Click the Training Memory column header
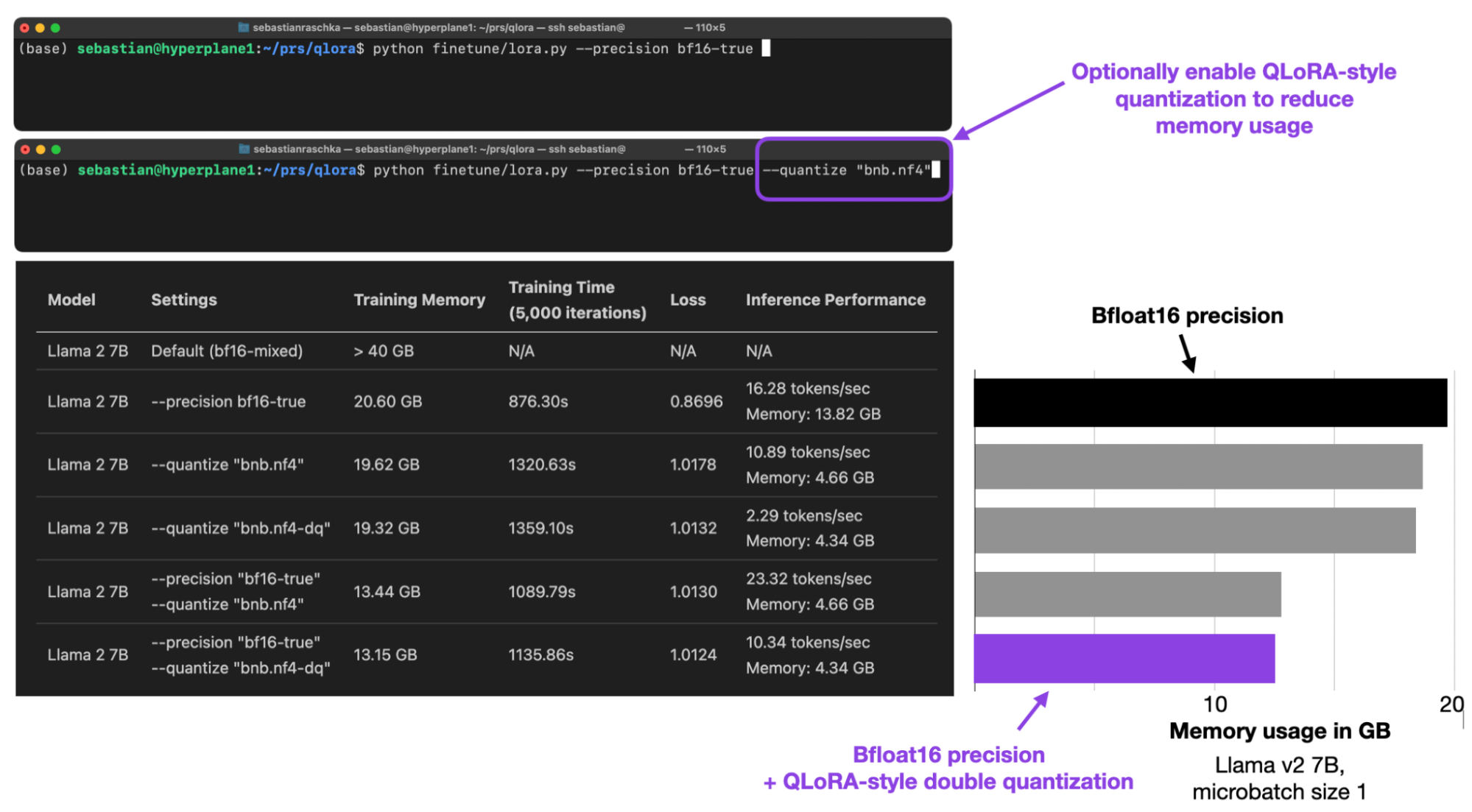The height and width of the screenshot is (812, 1472). click(x=419, y=300)
